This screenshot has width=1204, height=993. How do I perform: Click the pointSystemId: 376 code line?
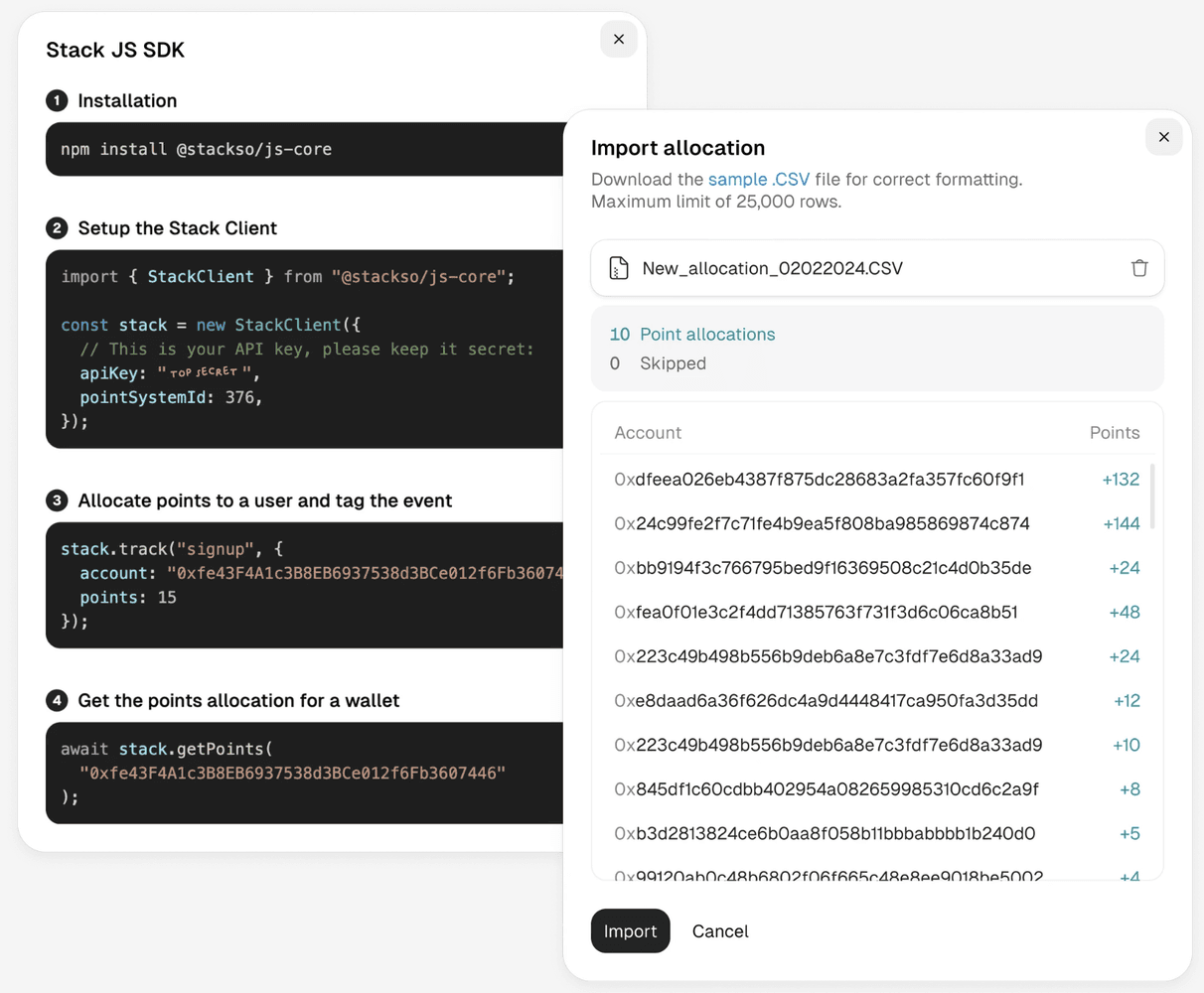click(x=171, y=397)
